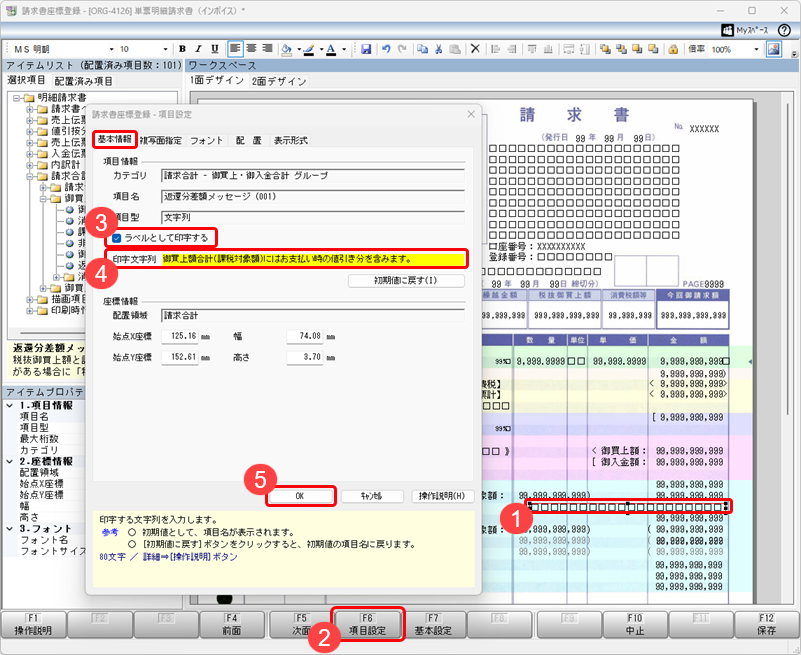Image resolution: width=801 pixels, height=655 pixels.
Task: Click the 初期値に戻す(I) button
Action: pyautogui.click(x=406, y=280)
